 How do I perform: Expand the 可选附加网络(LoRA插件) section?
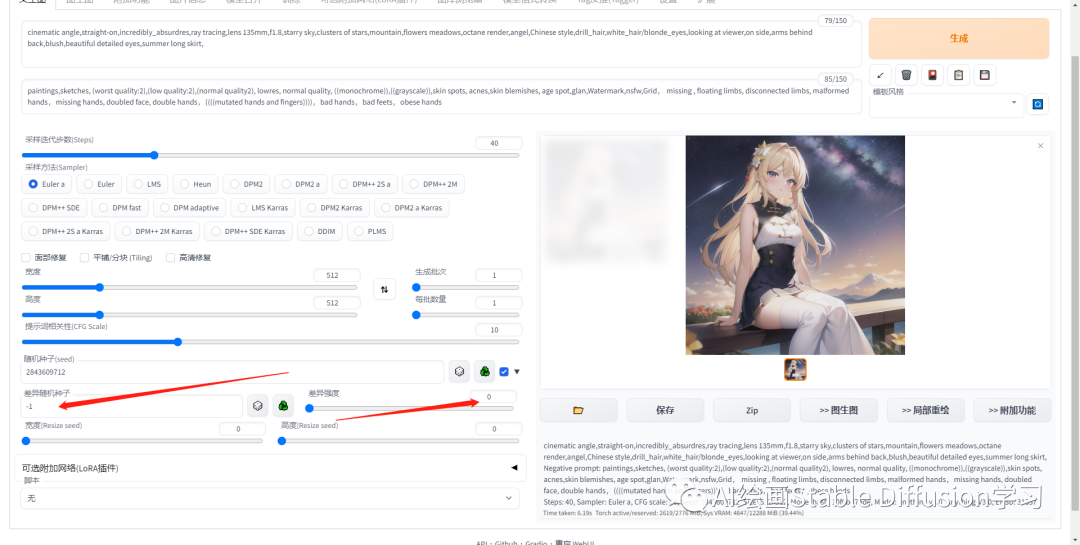[270, 468]
